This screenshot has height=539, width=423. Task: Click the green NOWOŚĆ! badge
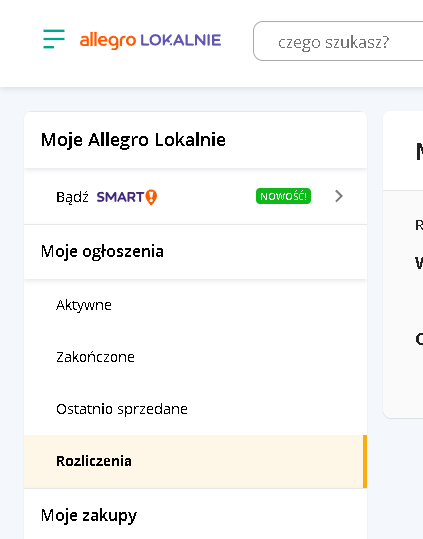point(283,196)
